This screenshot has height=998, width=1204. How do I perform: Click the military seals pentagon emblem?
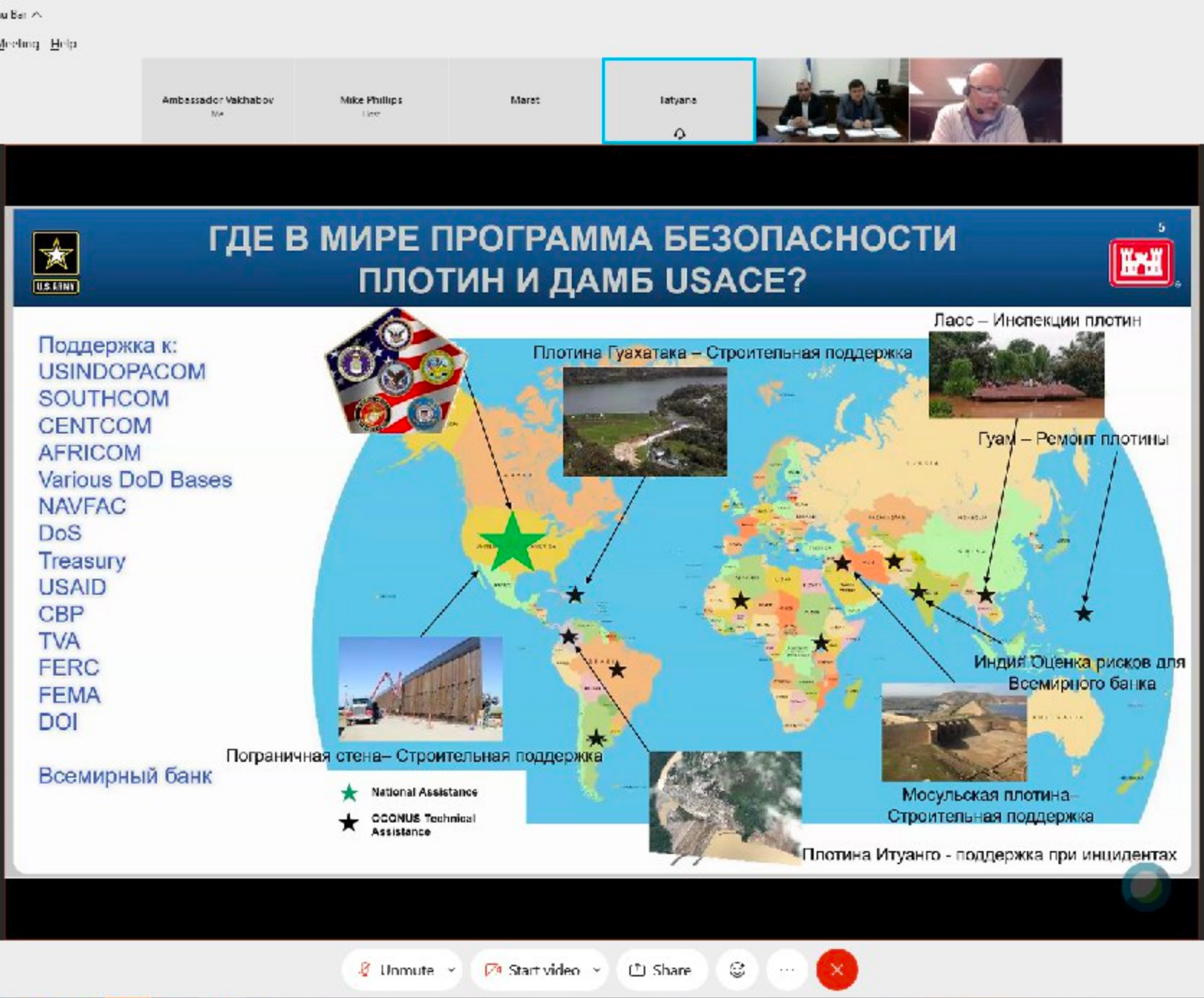point(397,372)
